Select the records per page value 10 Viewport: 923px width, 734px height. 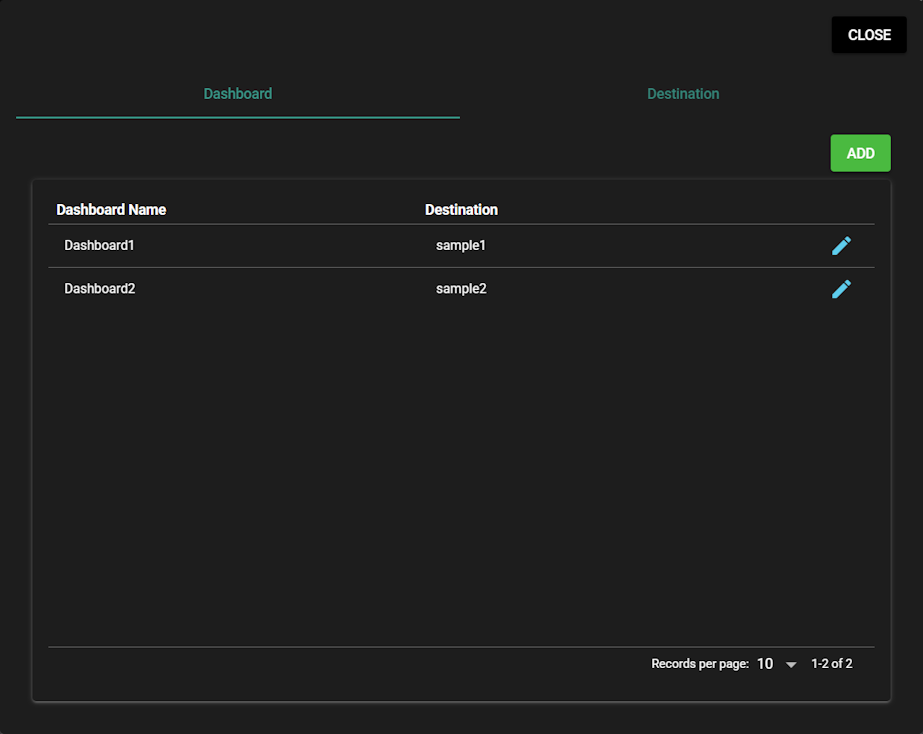(x=765, y=664)
